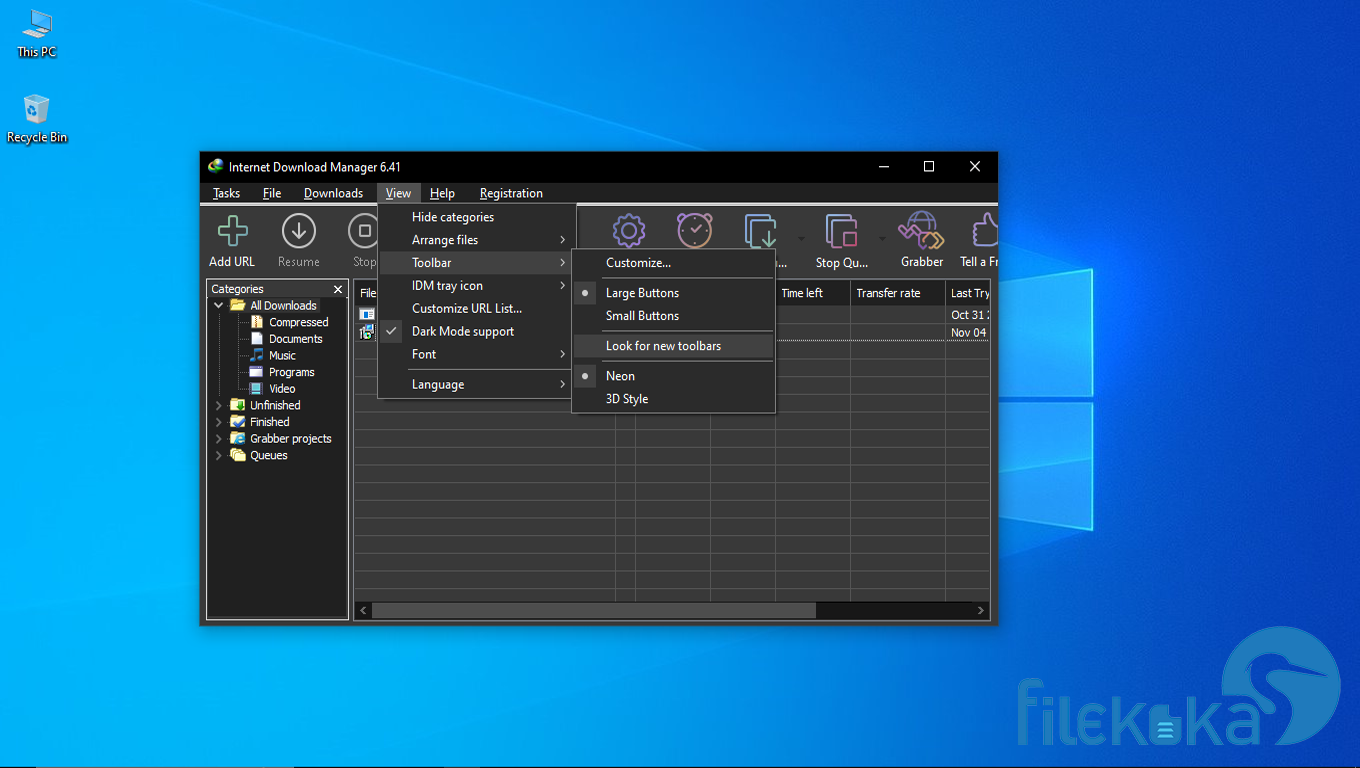Viewport: 1360px width, 768px height.
Task: Select the Music category
Action: point(282,355)
